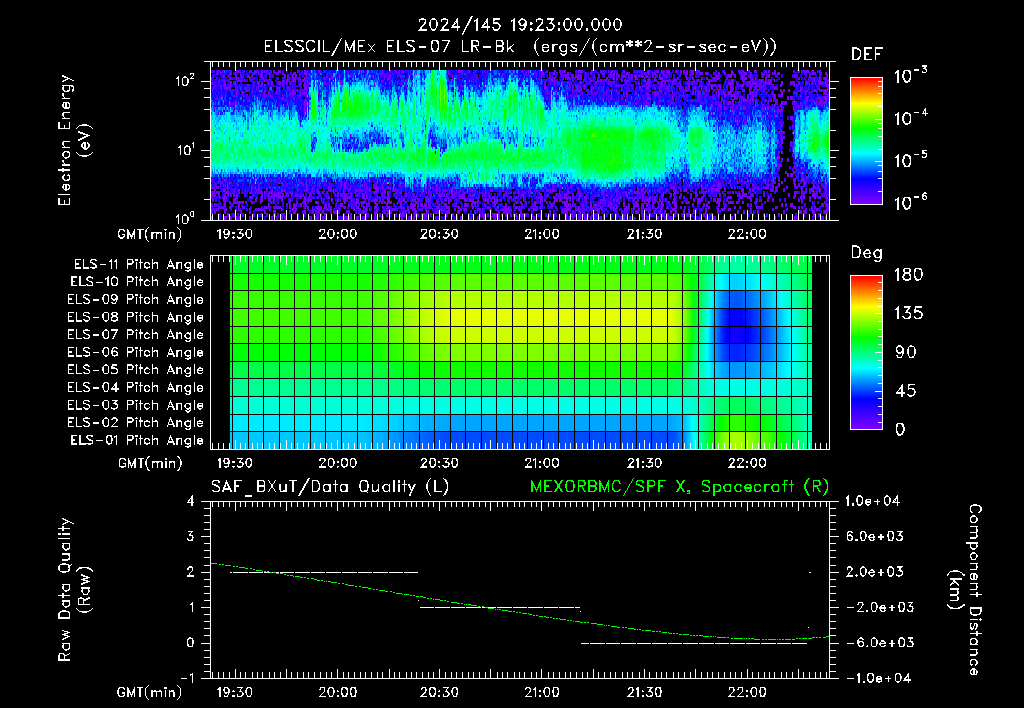The height and width of the screenshot is (708, 1024).
Task: Click the 10^2 tick on electron energy axis
Action: (185, 81)
